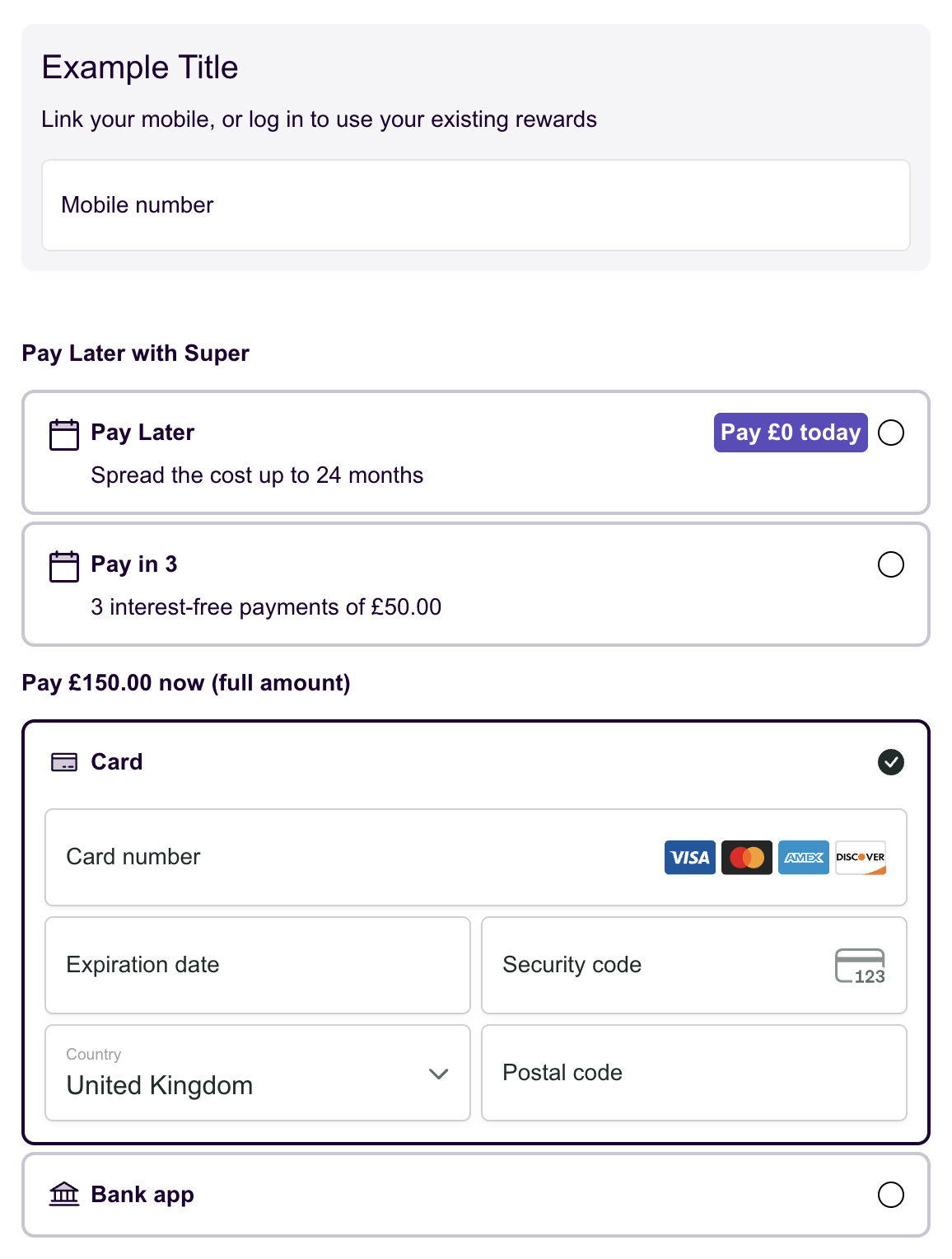Expand the United Kingdom country selector chevron

click(437, 1074)
